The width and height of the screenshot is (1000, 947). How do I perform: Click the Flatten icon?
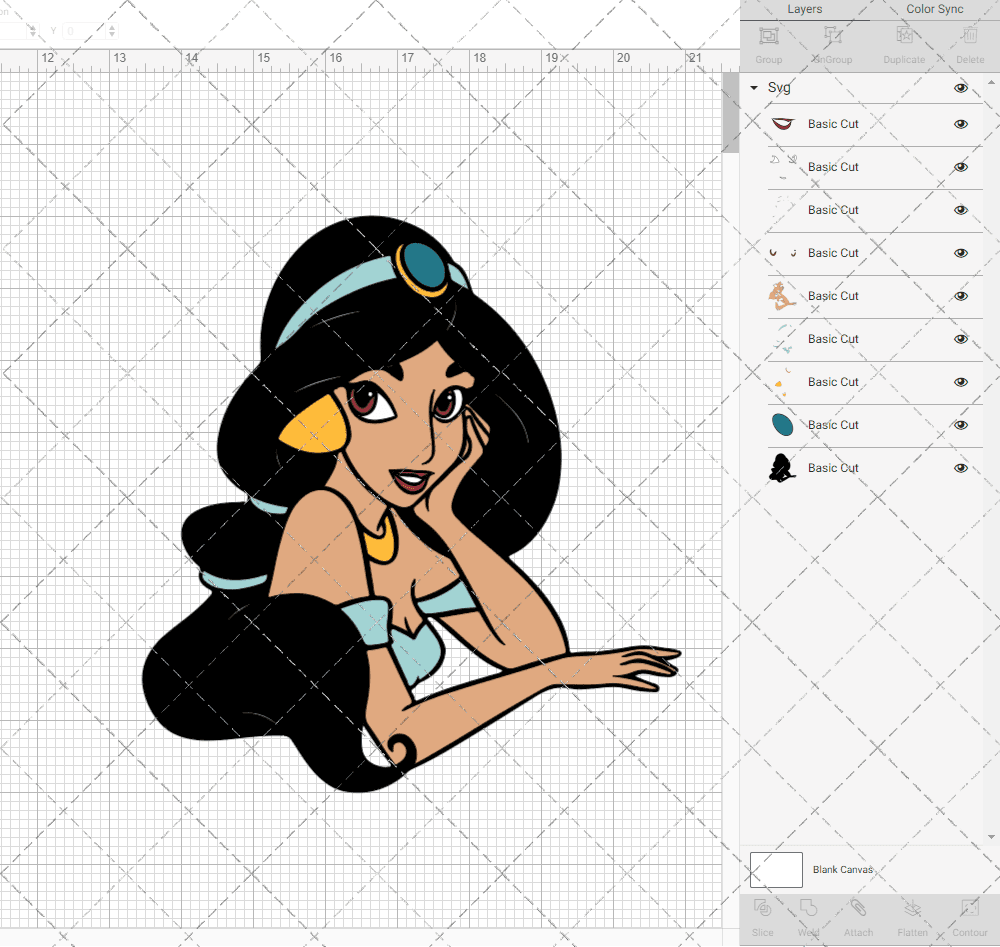(913, 909)
